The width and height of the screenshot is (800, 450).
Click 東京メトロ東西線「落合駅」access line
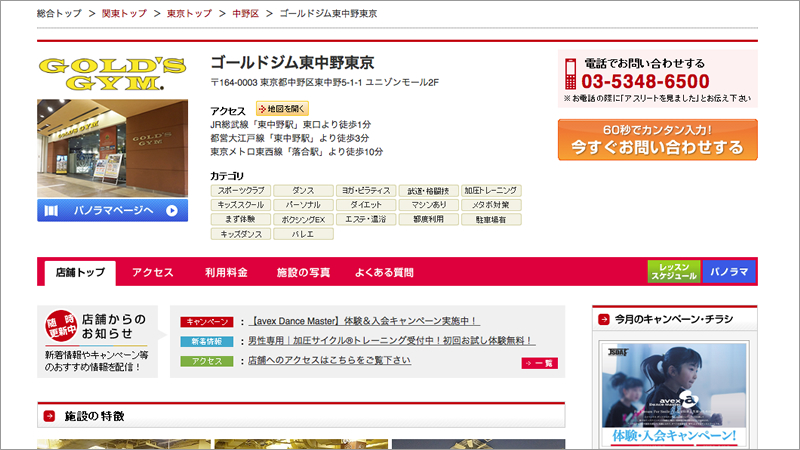point(297,152)
